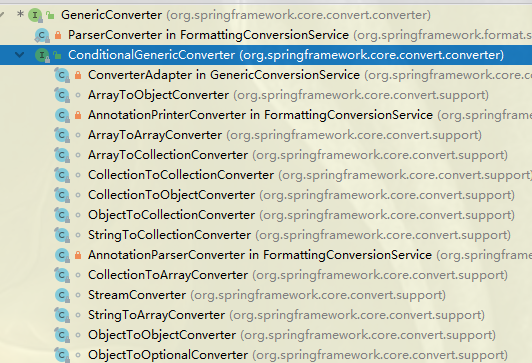This screenshot has height=363, width=532.
Task: Select ArrayToObjectConverter in the hierarchy
Action: click(158, 95)
